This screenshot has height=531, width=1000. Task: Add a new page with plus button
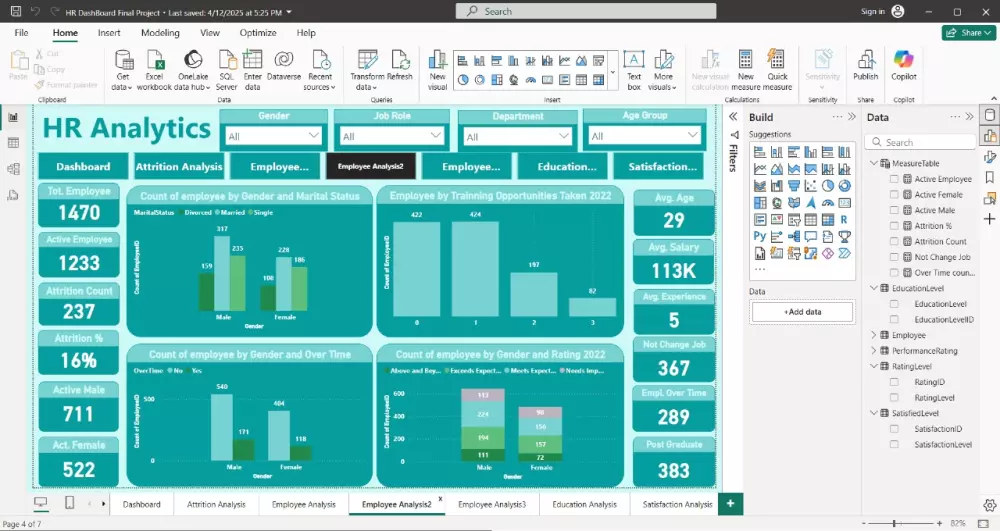coord(730,504)
